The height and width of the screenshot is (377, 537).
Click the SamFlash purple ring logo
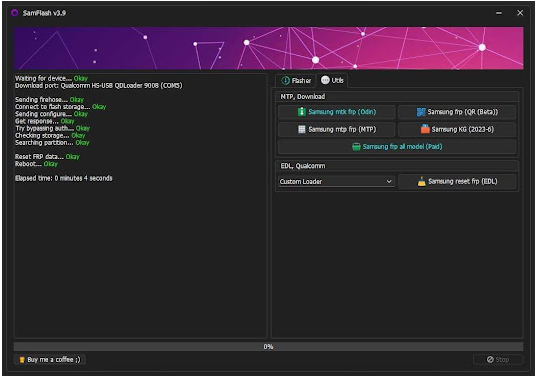(x=14, y=13)
